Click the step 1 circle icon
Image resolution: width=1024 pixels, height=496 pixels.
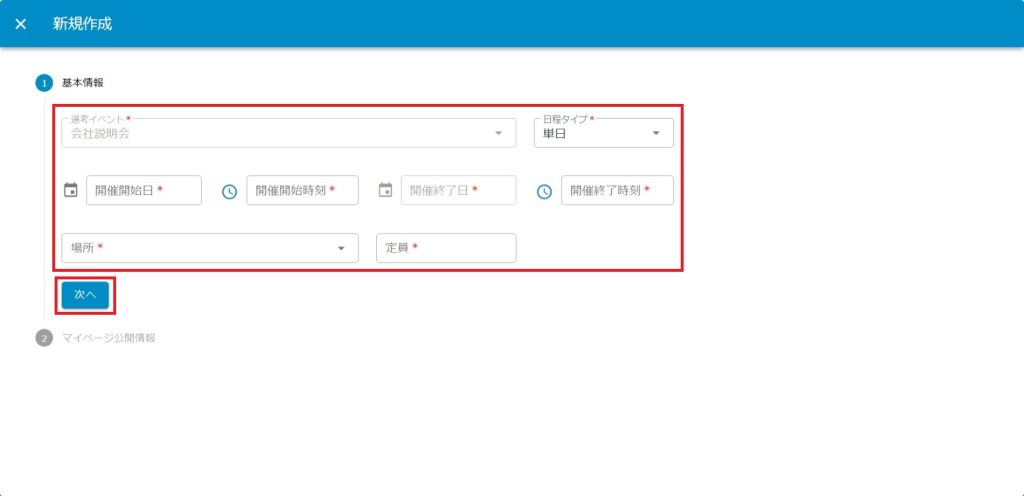[44, 82]
